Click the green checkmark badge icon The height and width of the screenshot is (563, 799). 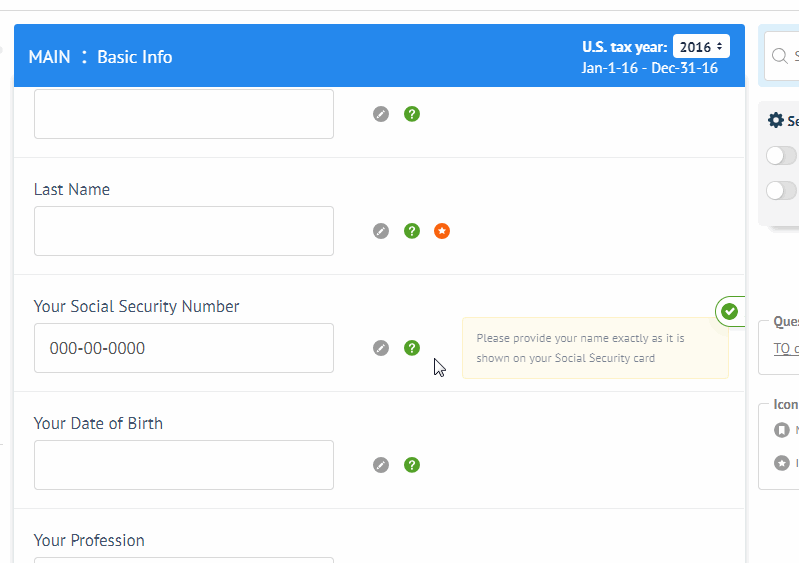point(730,311)
